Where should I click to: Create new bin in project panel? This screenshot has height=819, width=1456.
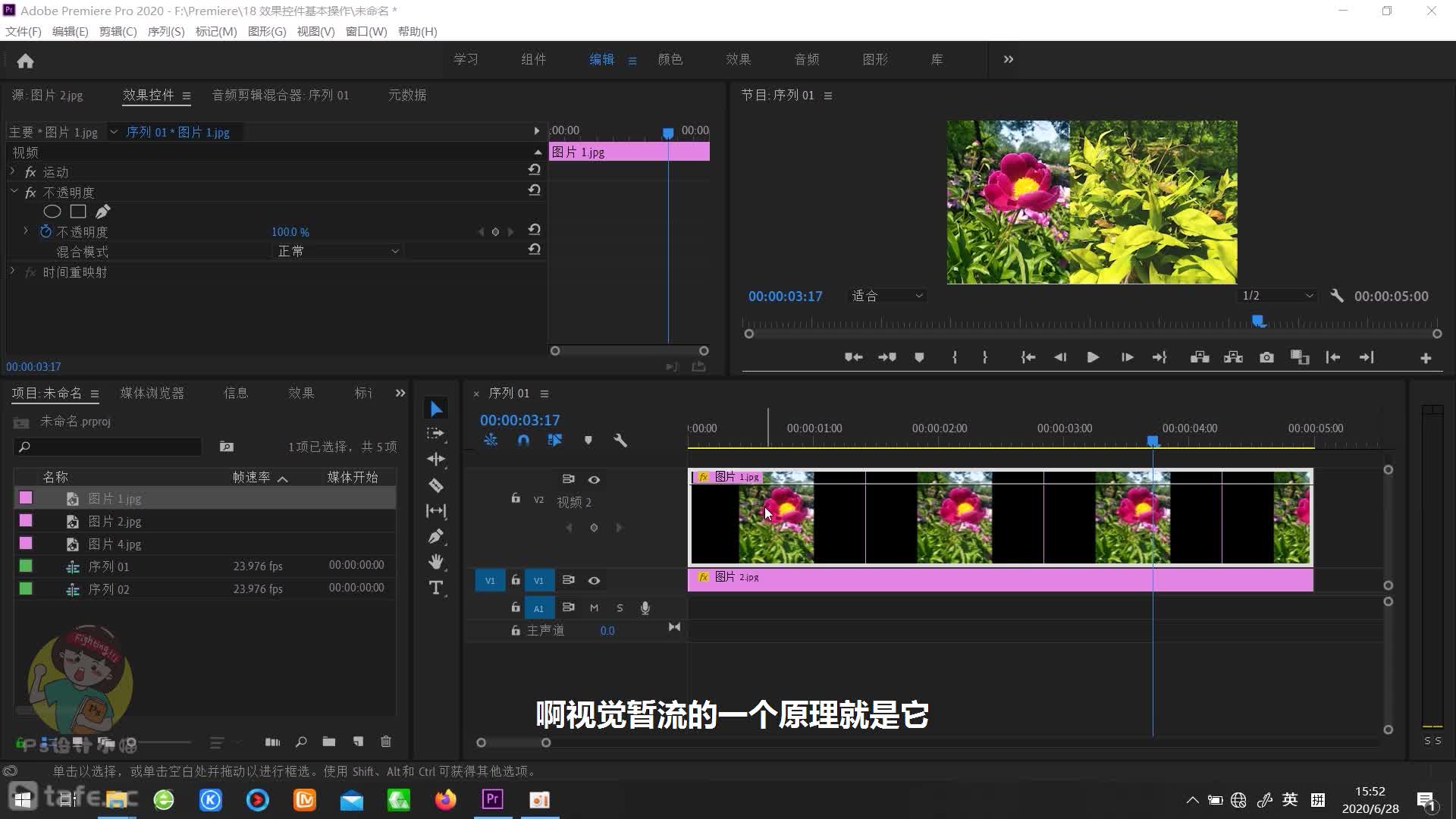[x=328, y=742]
